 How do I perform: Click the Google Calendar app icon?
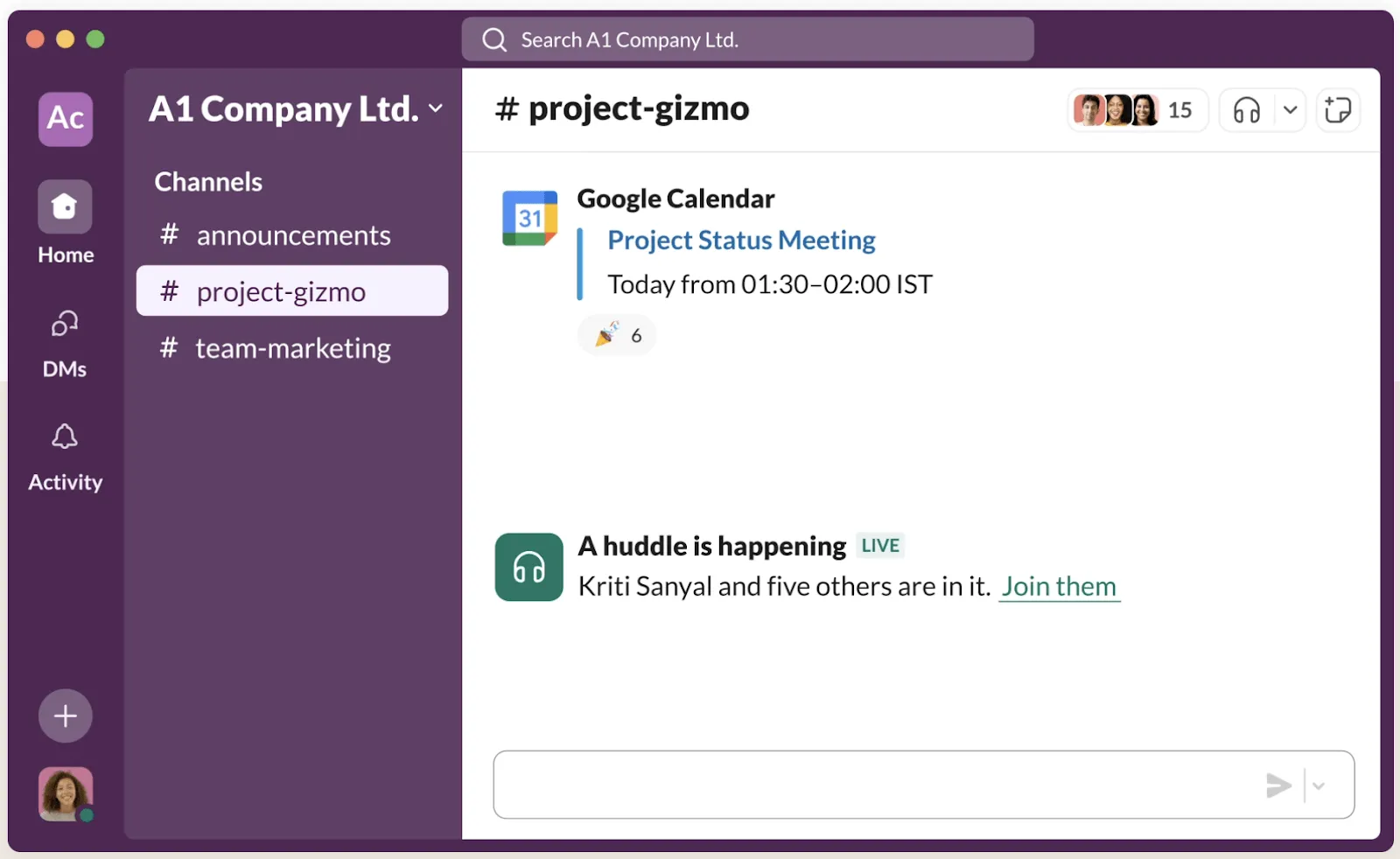529,218
